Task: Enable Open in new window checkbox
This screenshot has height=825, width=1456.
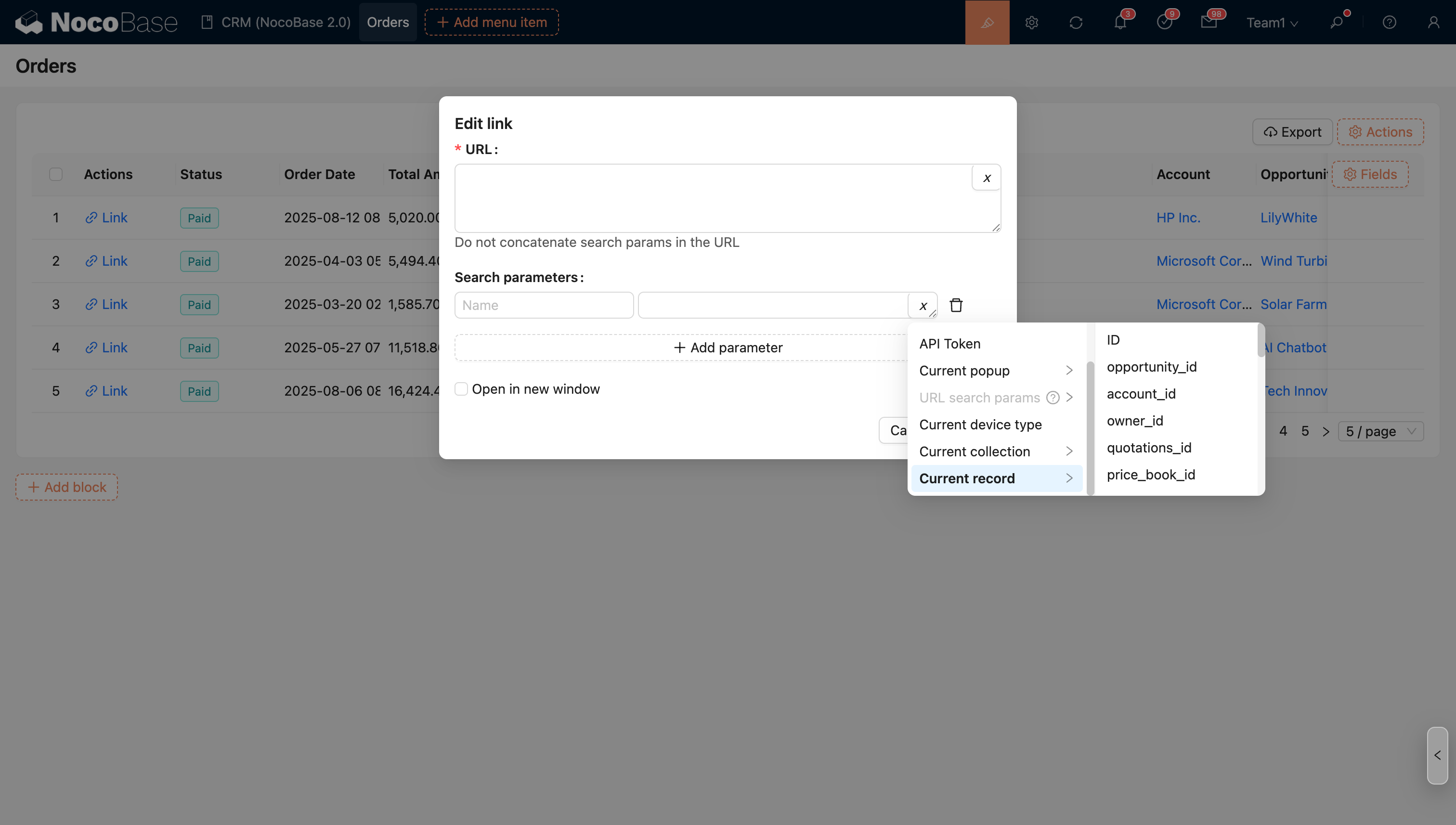Action: [461, 389]
